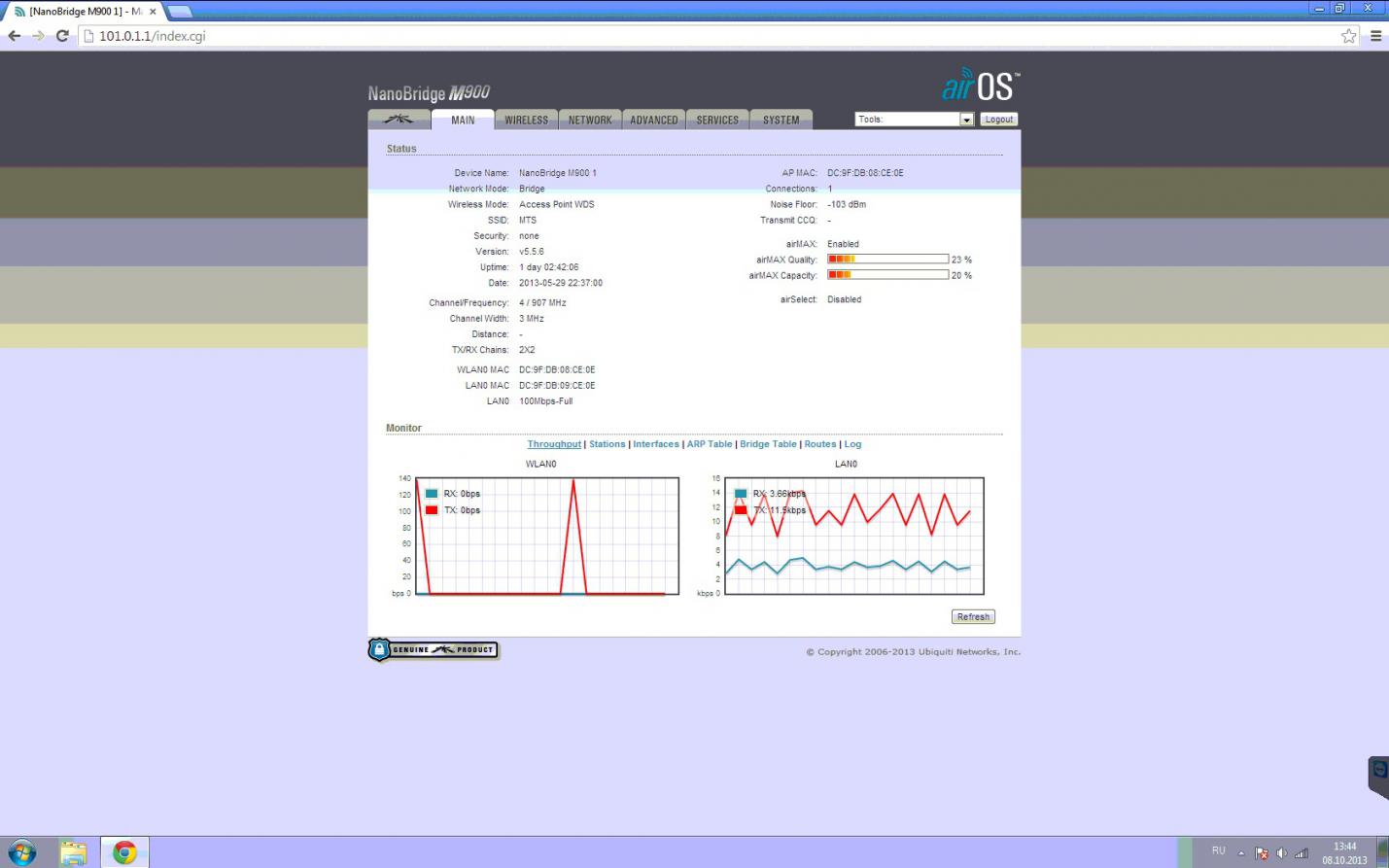Close the NanoBridge M900 browser tab
Screen dimensions: 1389x868
[x=153, y=12]
